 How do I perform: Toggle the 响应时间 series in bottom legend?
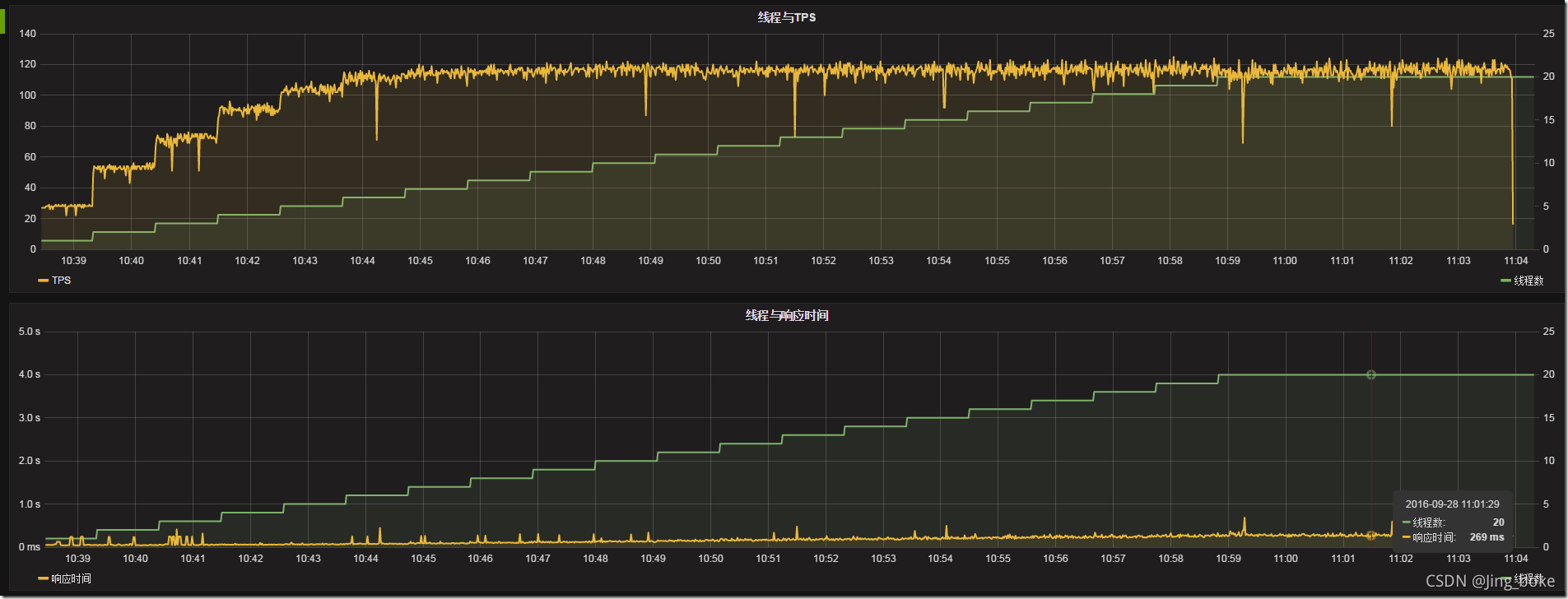coord(71,578)
